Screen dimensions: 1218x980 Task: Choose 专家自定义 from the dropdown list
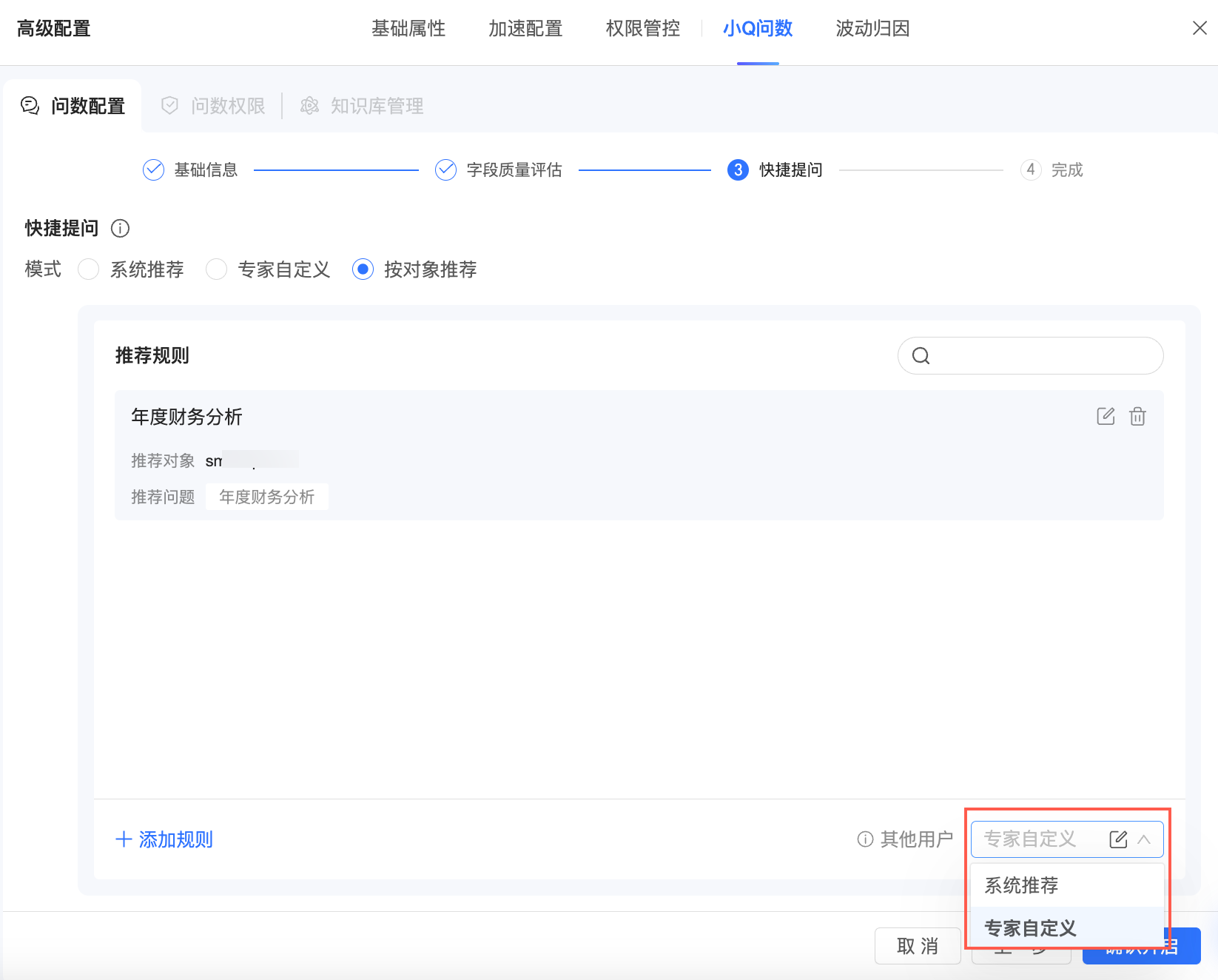point(1067,928)
